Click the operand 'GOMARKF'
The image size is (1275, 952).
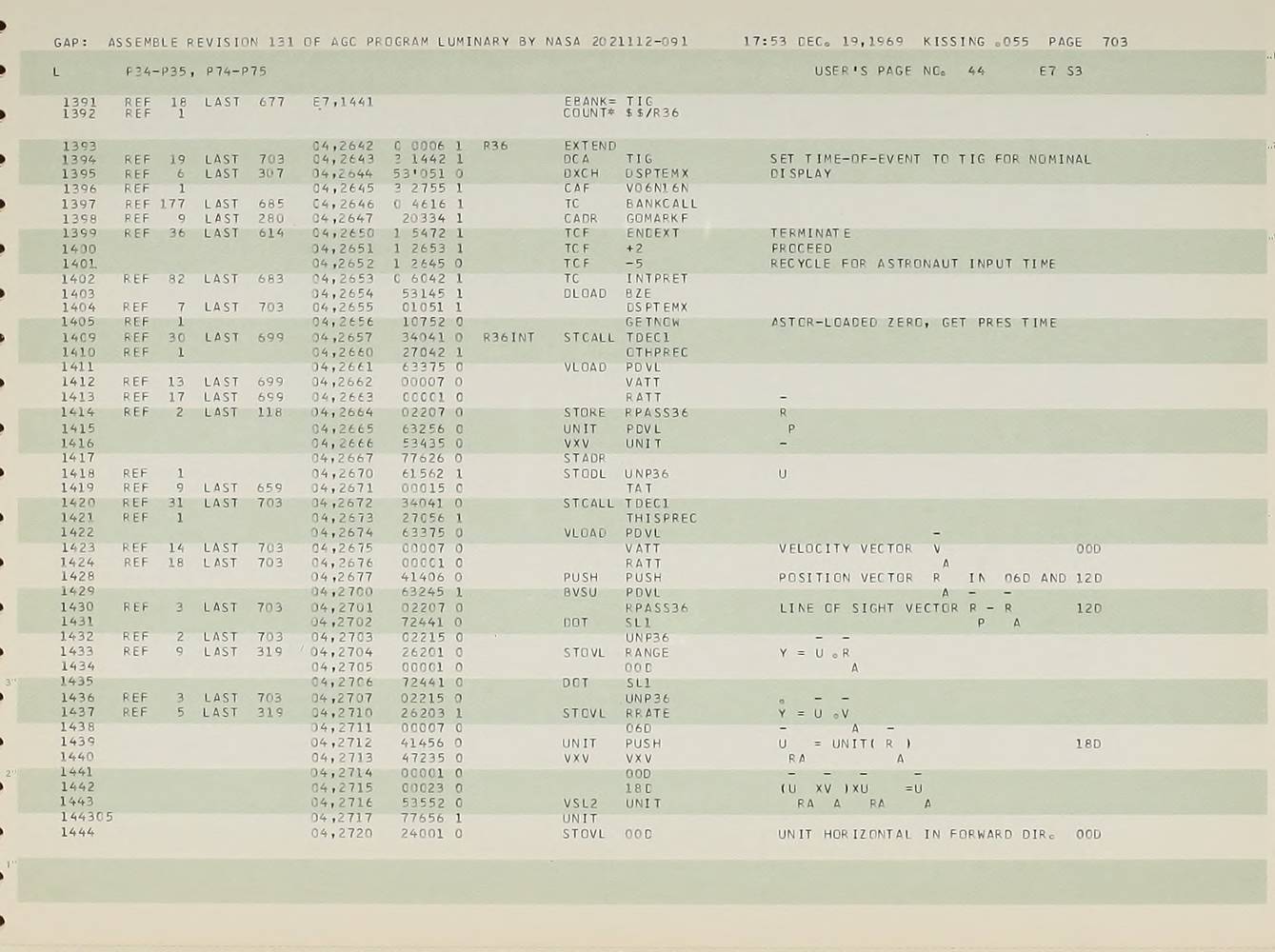tap(657, 219)
